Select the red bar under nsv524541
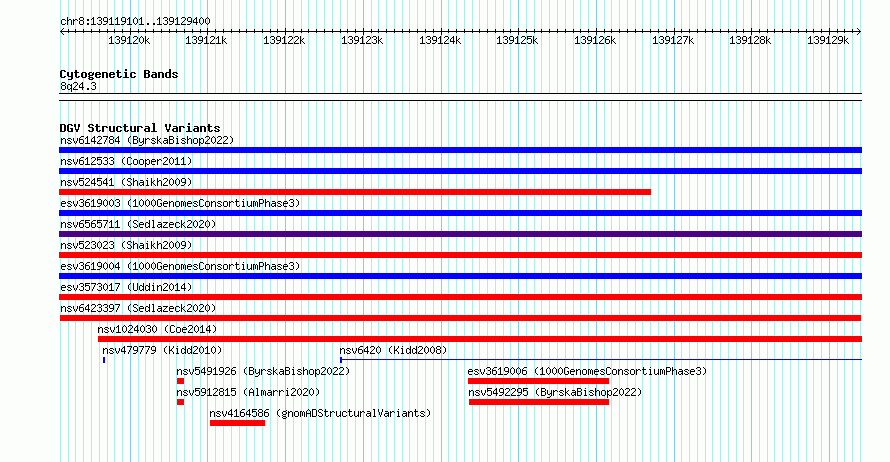The width and height of the screenshot is (890, 462). [x=355, y=192]
